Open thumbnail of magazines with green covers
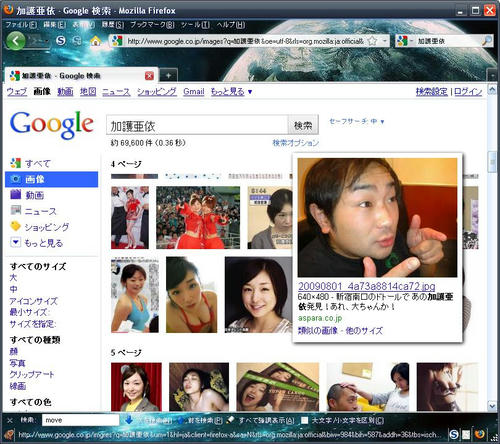 [278, 387]
